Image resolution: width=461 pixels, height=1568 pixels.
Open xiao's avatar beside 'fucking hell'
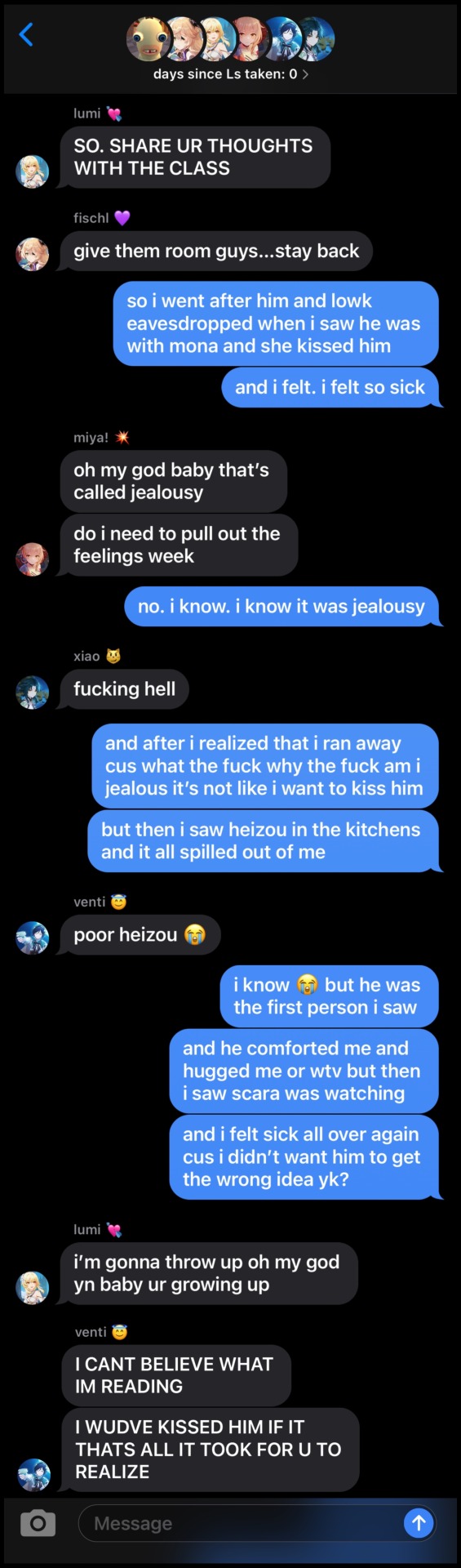tap(33, 692)
